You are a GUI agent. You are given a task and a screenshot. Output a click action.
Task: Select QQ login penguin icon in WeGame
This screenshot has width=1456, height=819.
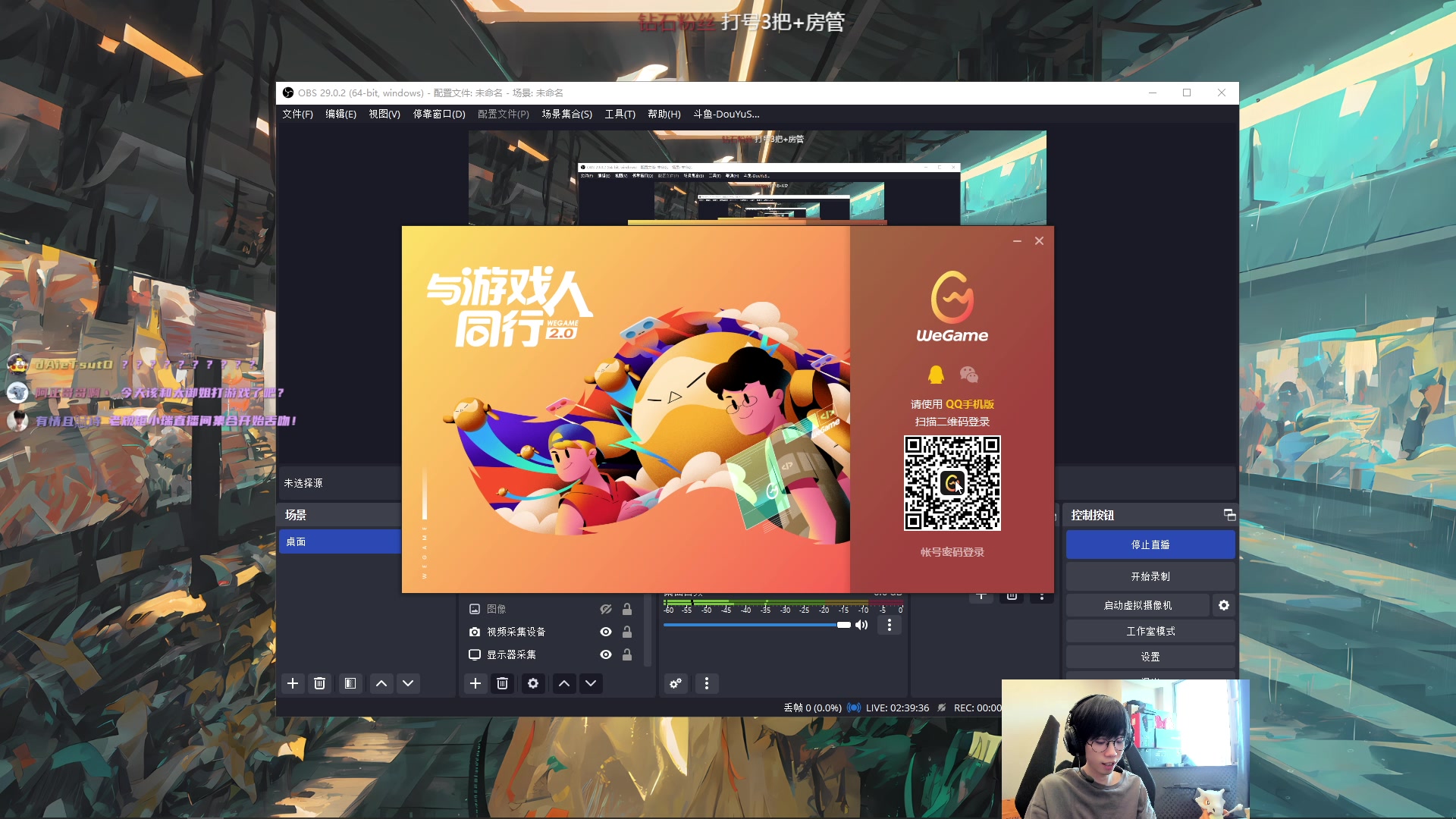pyautogui.click(x=936, y=375)
